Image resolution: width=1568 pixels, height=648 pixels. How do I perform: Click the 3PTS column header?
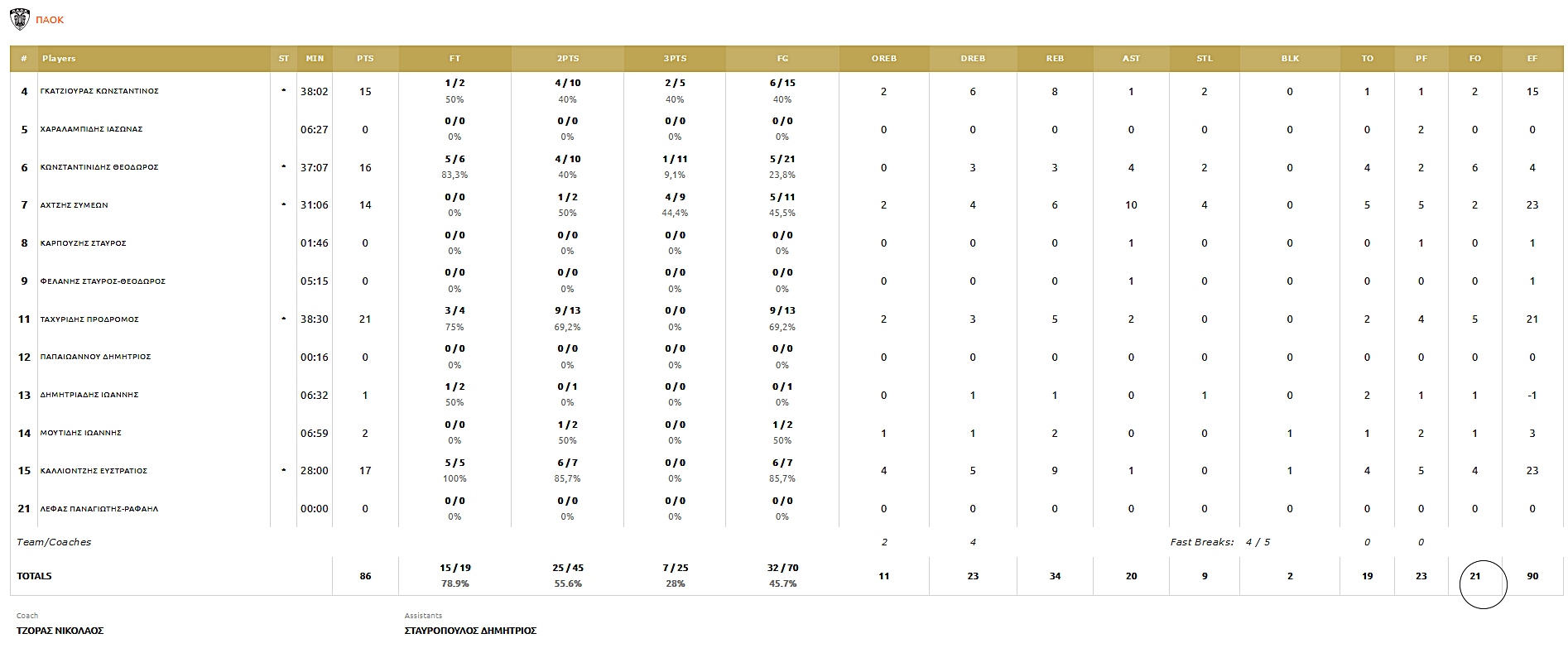click(x=675, y=59)
